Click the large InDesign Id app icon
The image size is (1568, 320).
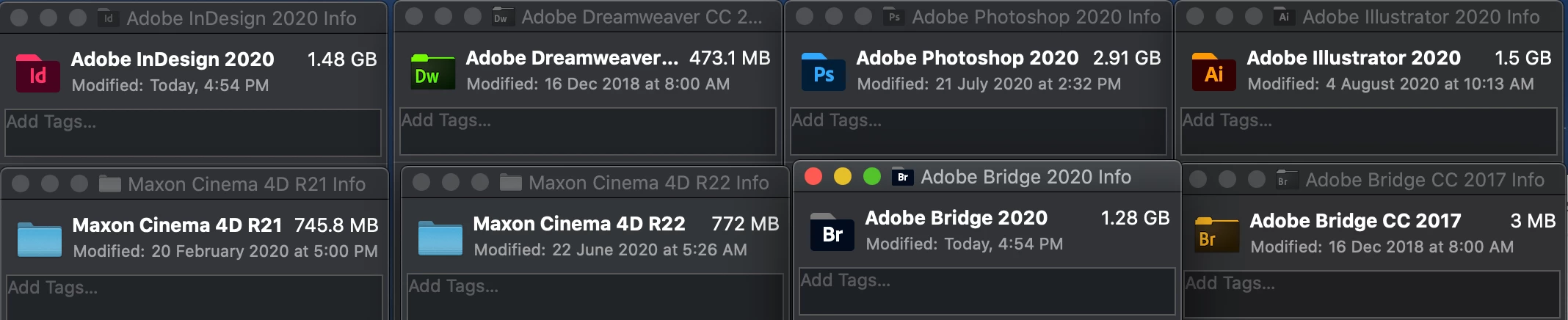tap(37, 73)
